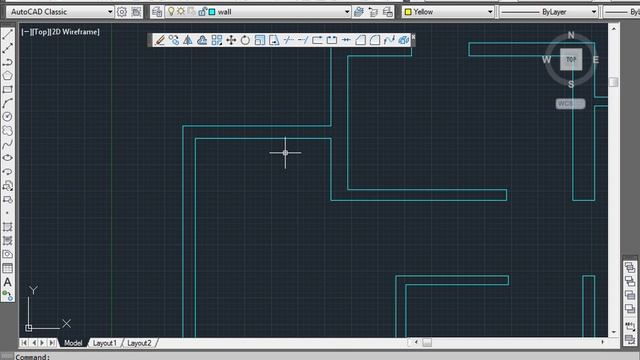
Task: Select the Arc tool
Action: (7, 103)
